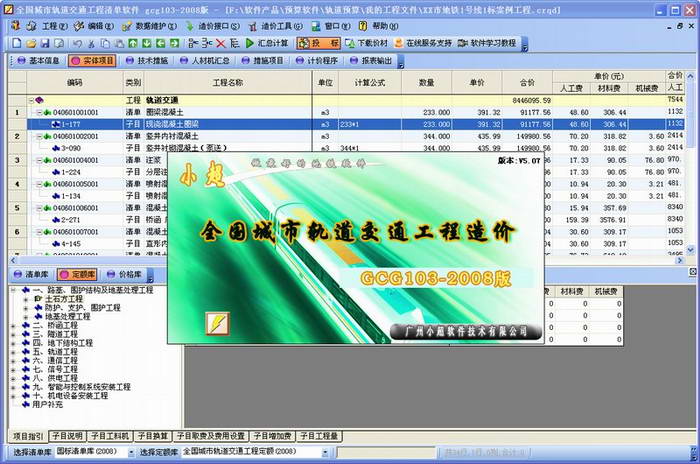Click the table horizontal scrollbar right arrow

pos(680,260)
